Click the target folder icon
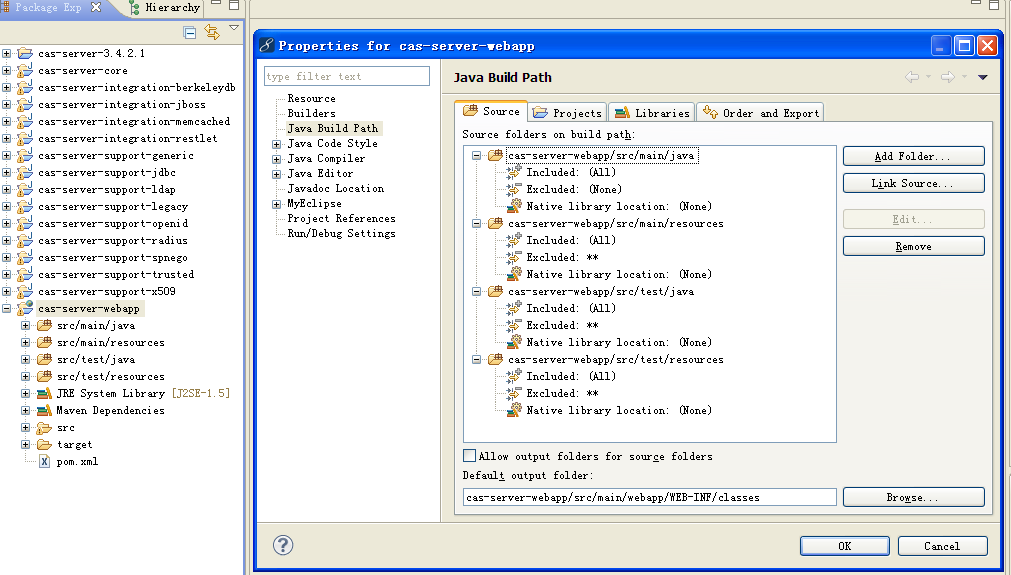 [44, 445]
